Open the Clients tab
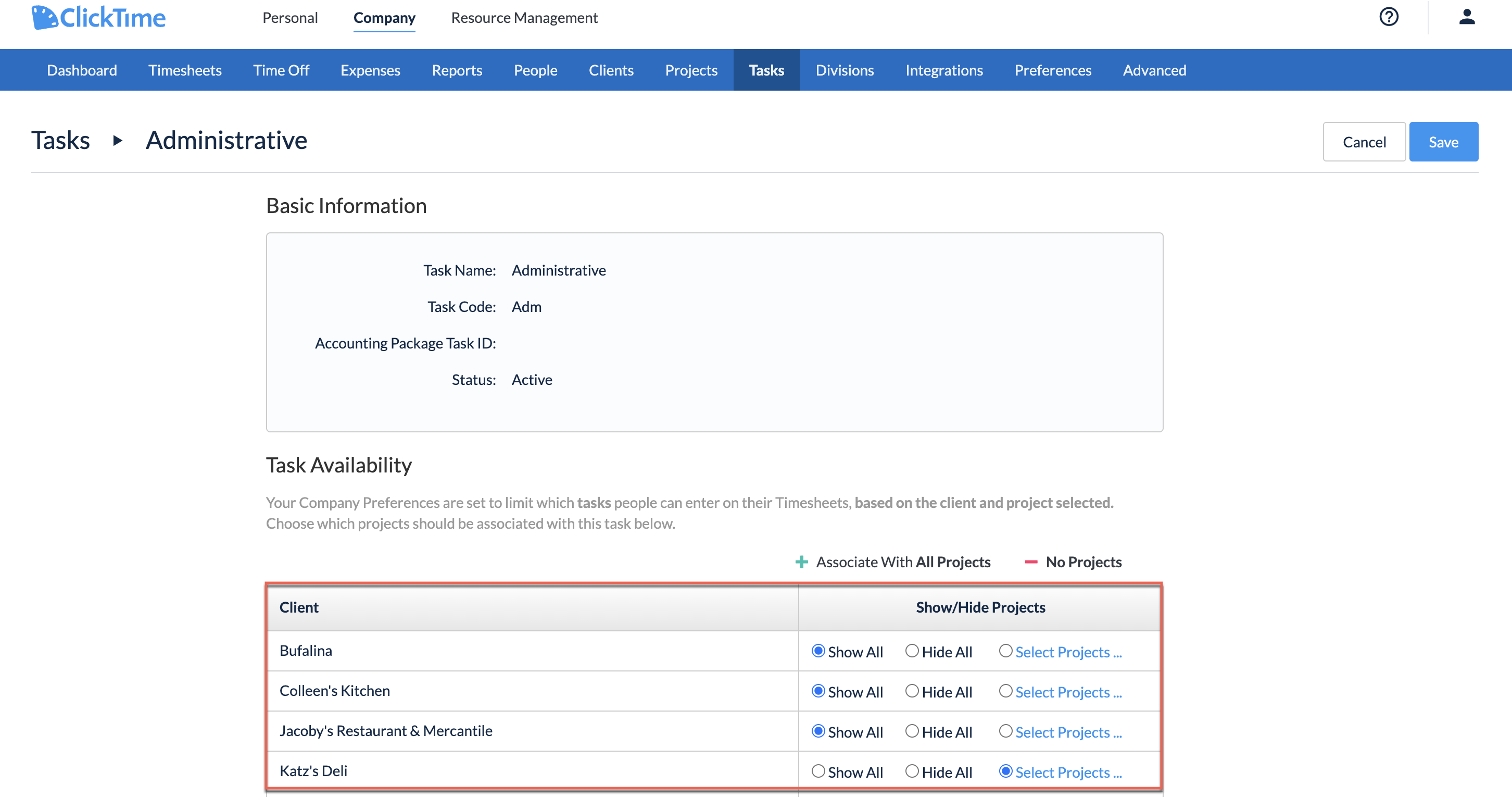Screen dimensions: 1512x797 (611, 70)
